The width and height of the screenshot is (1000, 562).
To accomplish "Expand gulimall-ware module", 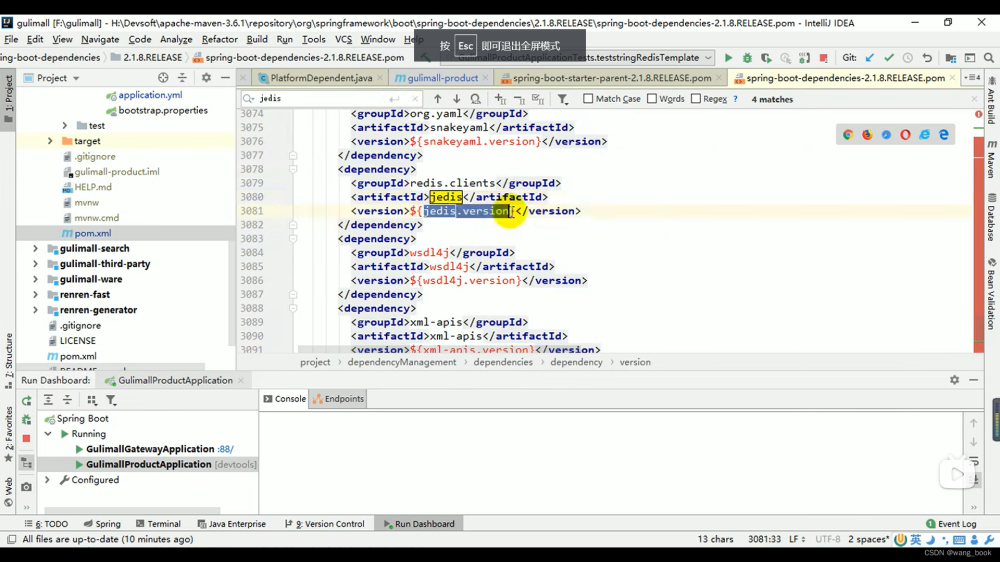I will point(36,279).
